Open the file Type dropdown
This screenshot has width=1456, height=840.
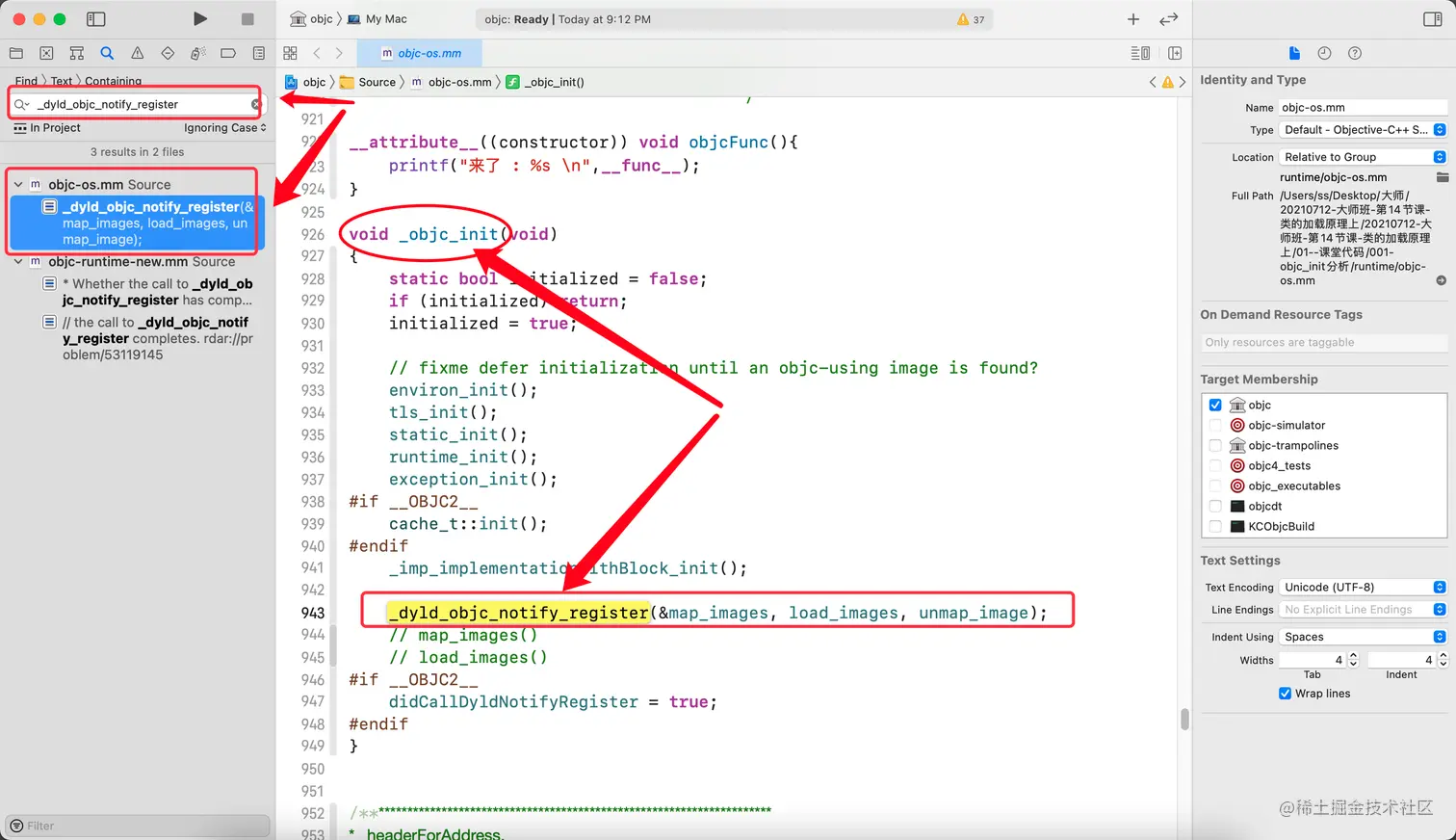[x=1363, y=130]
